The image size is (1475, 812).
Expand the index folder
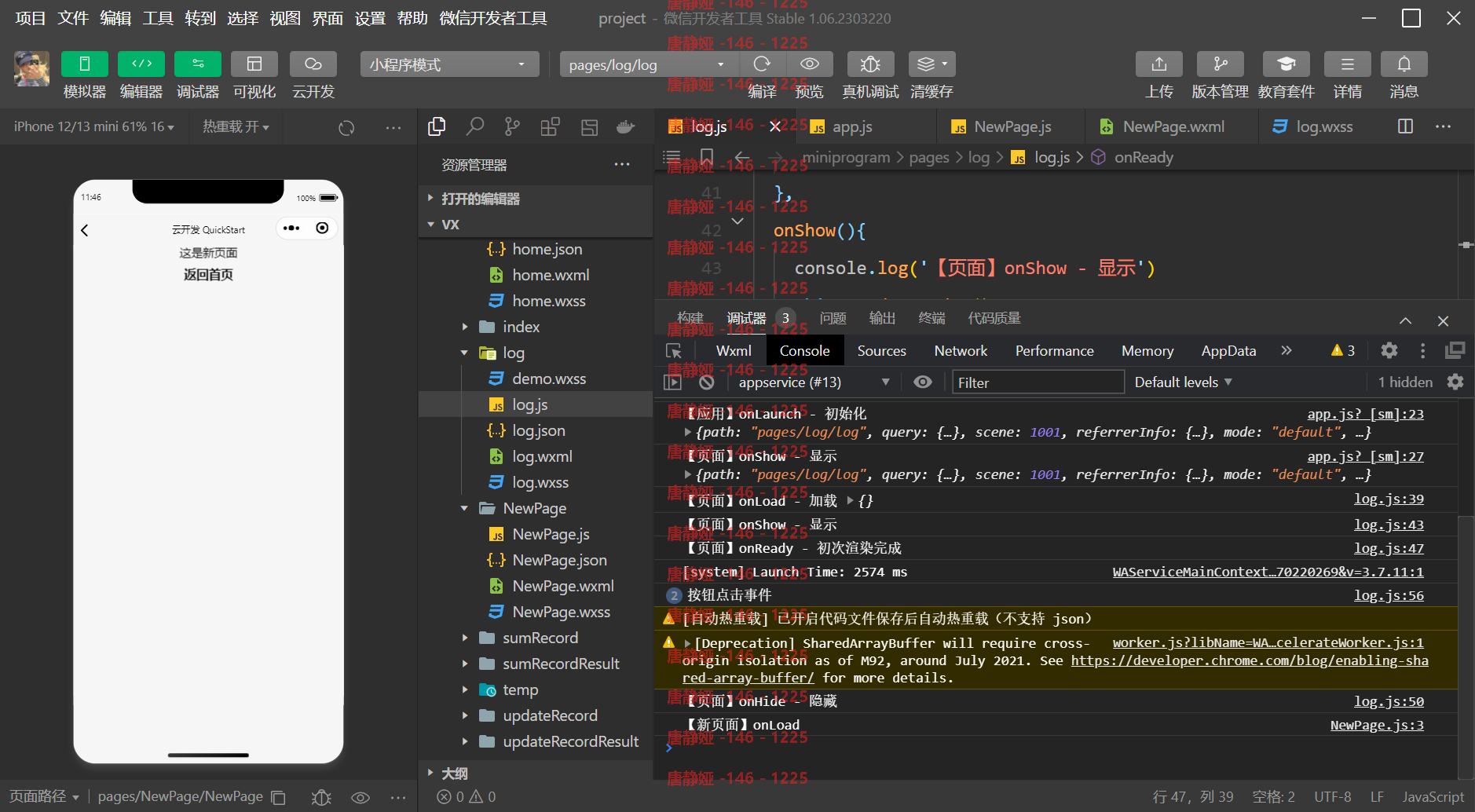click(536, 327)
